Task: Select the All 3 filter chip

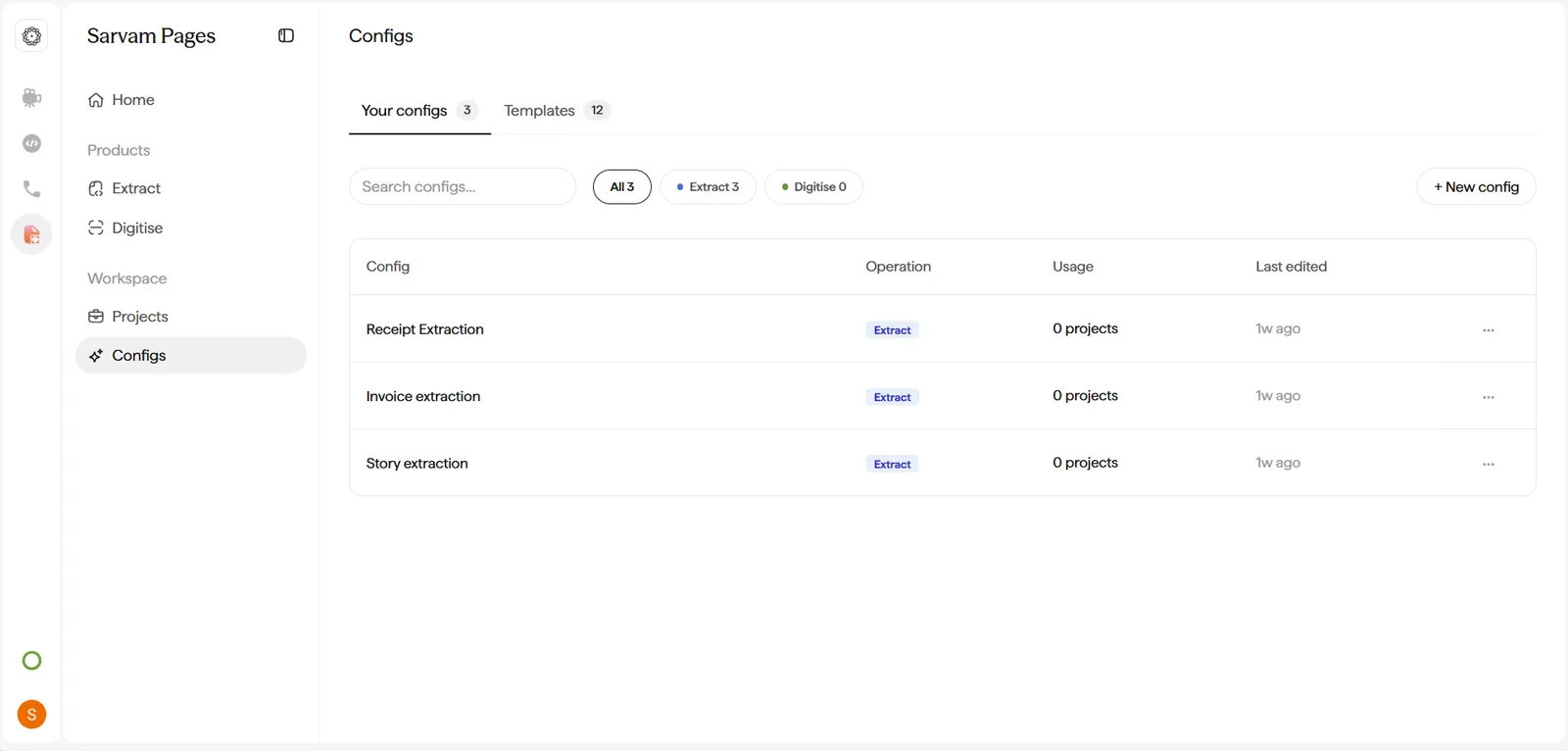Action: [x=622, y=186]
